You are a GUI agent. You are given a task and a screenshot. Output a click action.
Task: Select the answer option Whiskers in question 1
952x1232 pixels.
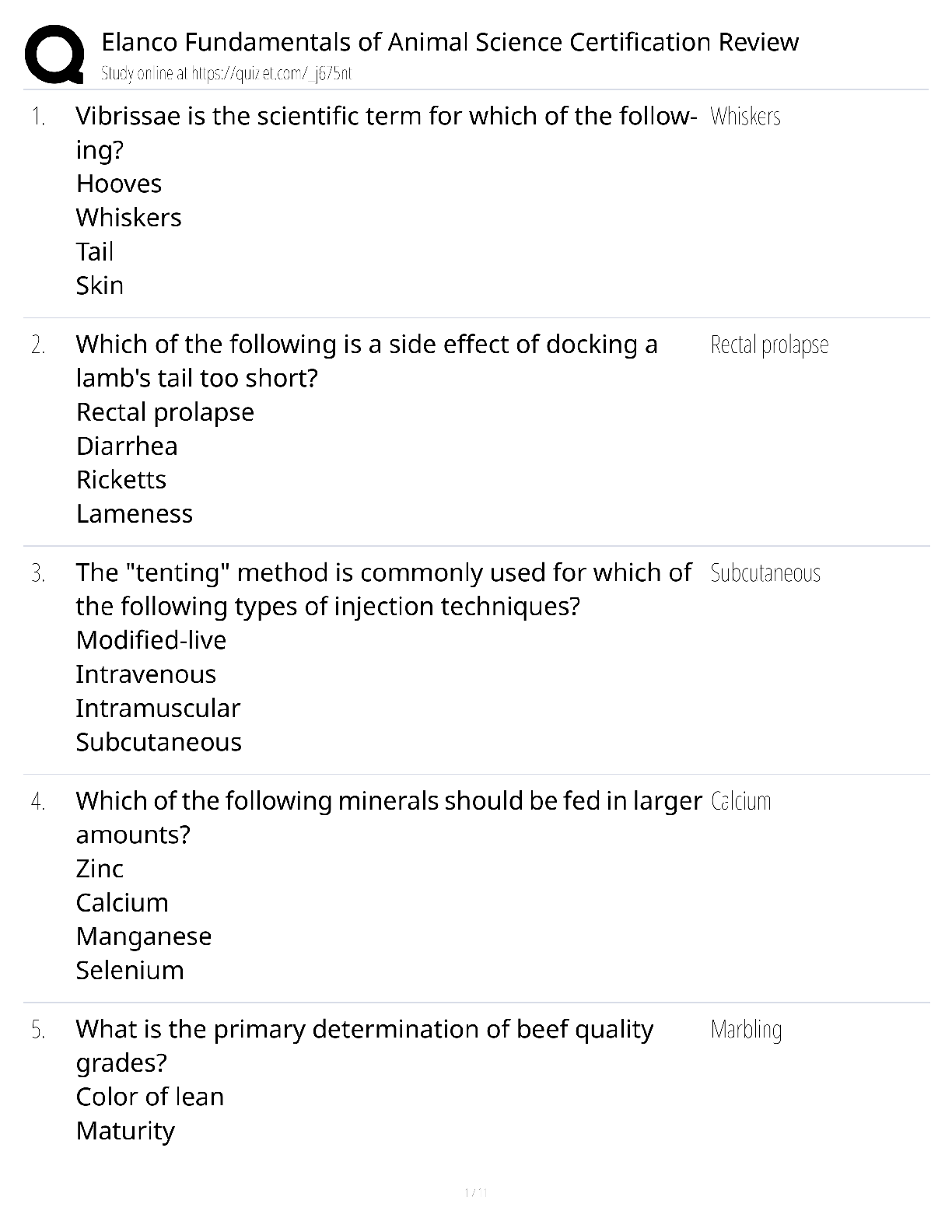pos(129,218)
